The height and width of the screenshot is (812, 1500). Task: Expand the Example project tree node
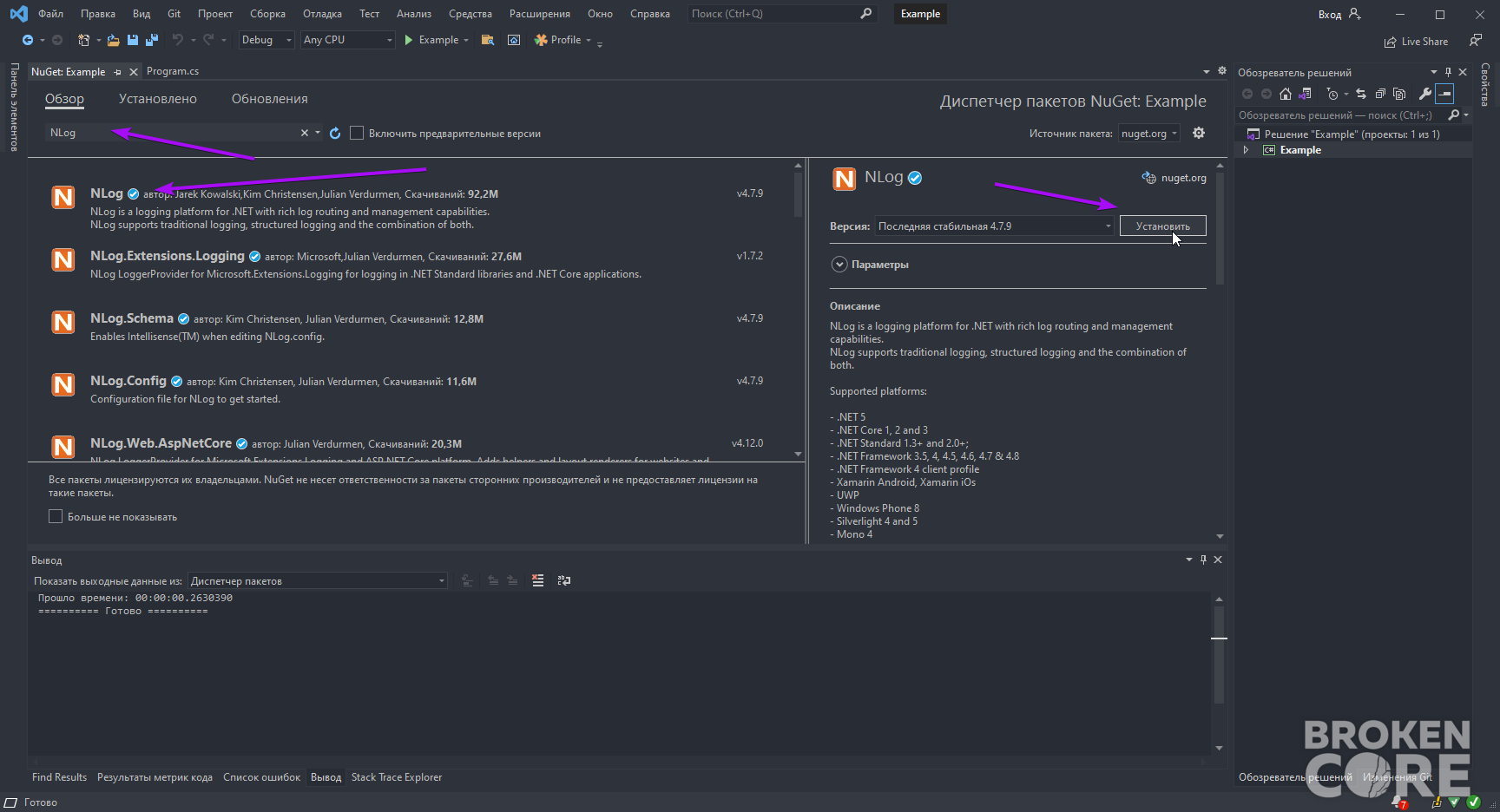pos(1247,150)
